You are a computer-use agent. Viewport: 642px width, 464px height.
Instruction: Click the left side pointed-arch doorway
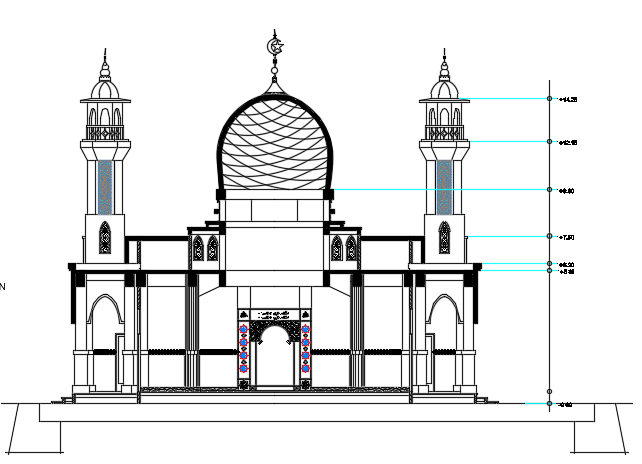[x=104, y=340]
